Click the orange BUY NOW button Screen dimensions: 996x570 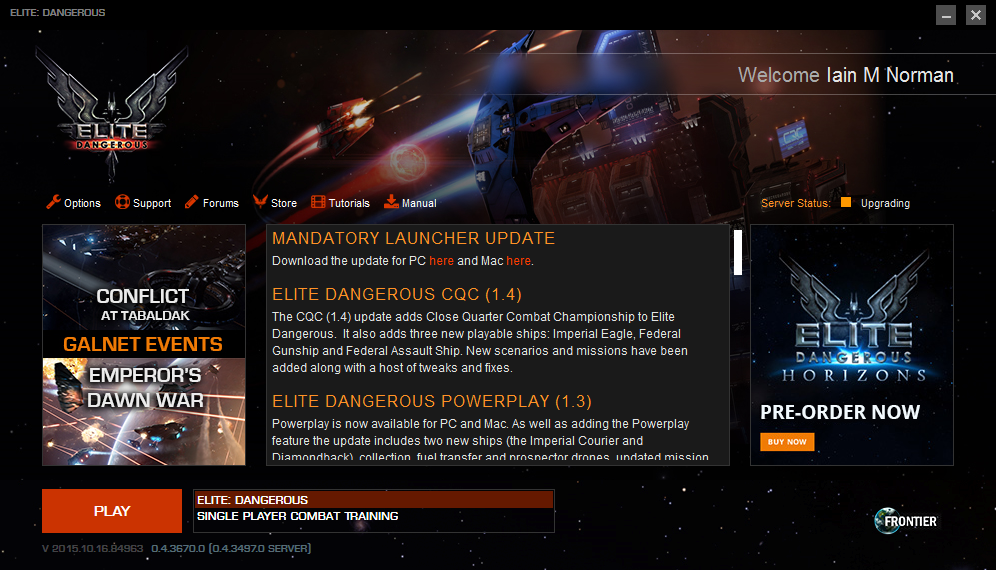tap(787, 442)
